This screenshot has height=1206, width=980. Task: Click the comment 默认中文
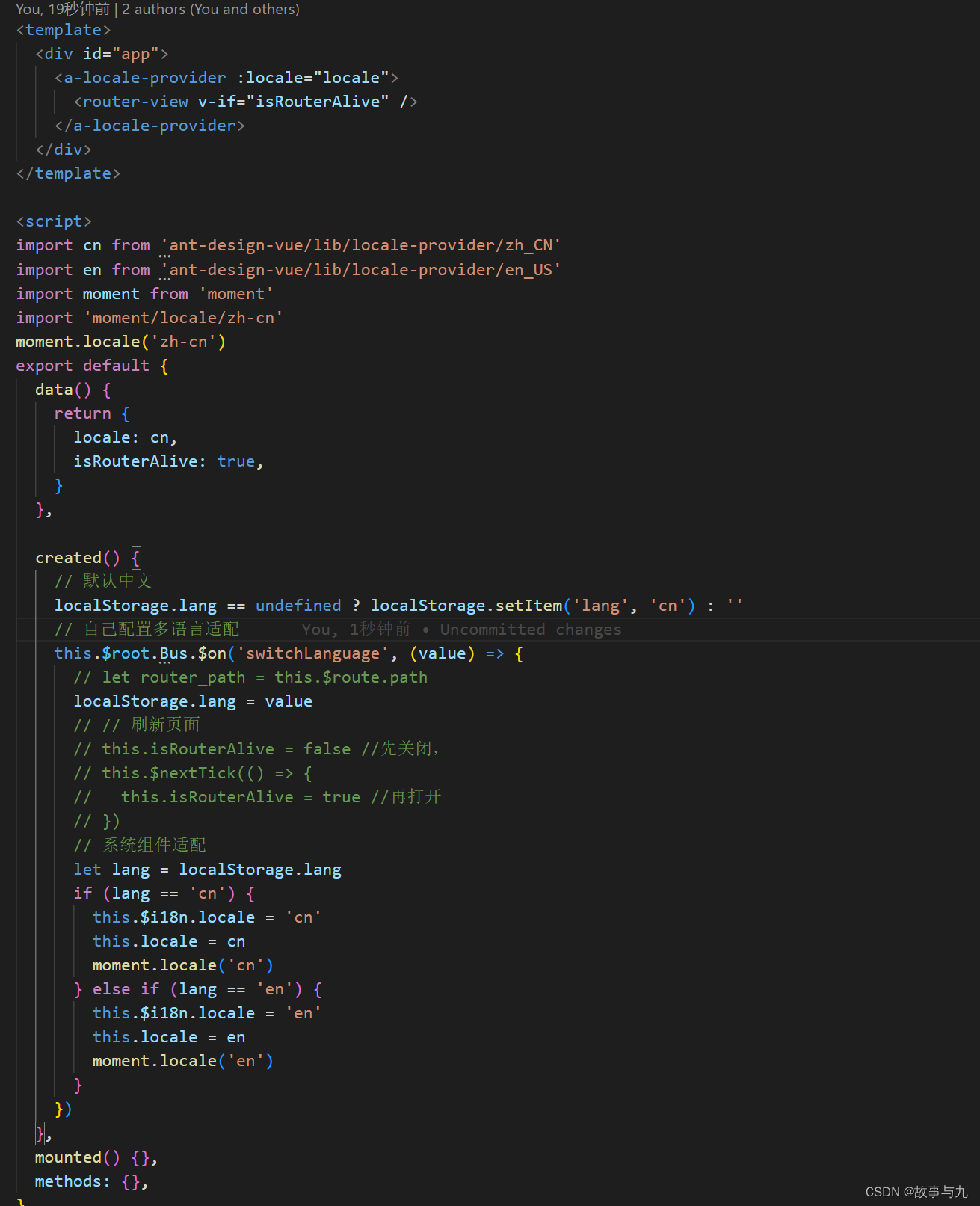103,582
